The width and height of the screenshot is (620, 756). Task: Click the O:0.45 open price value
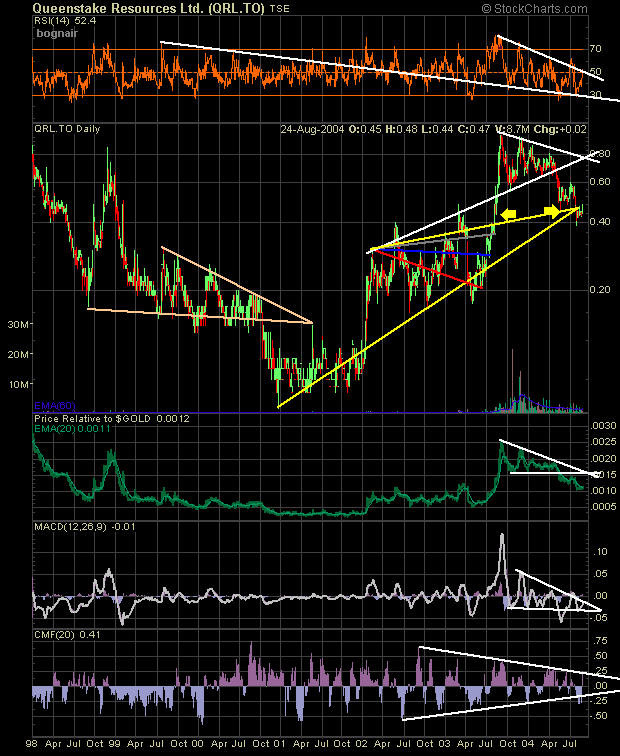pos(365,129)
